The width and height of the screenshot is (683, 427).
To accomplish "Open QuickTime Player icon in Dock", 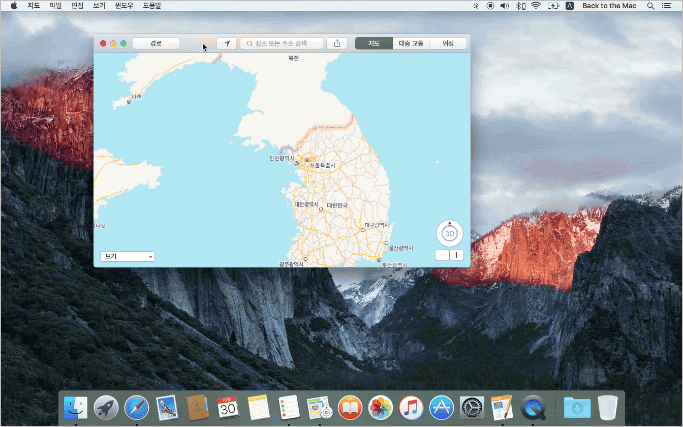I will click(533, 408).
